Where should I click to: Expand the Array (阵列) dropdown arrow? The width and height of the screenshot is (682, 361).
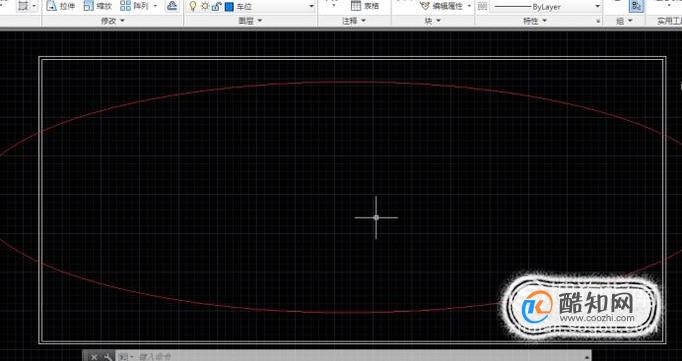tap(155, 6)
